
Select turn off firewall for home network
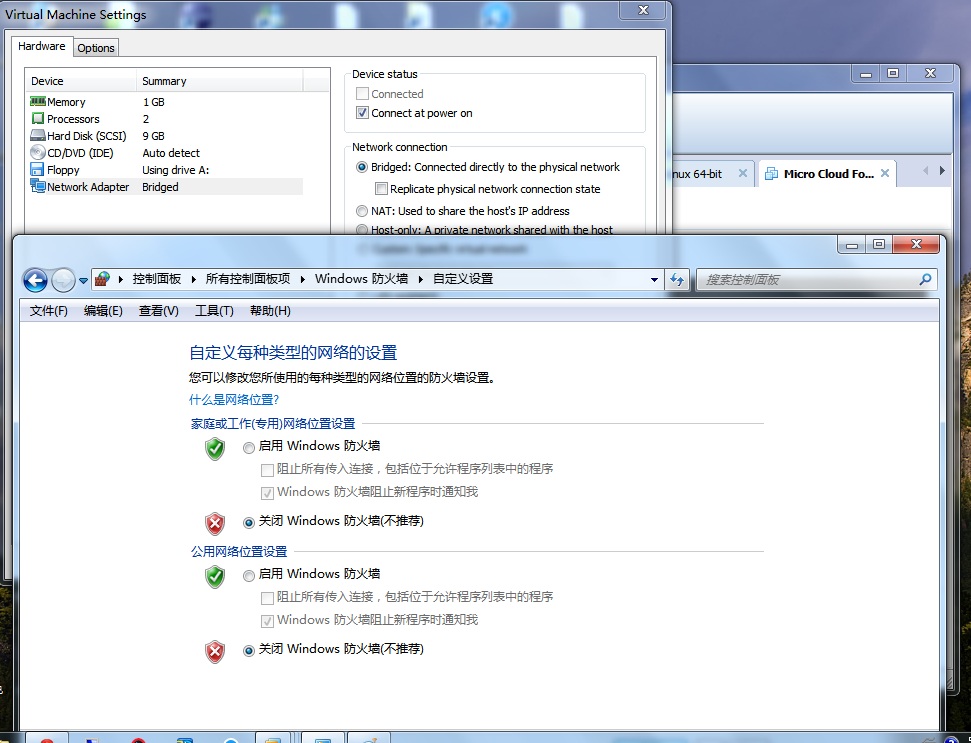click(x=249, y=523)
